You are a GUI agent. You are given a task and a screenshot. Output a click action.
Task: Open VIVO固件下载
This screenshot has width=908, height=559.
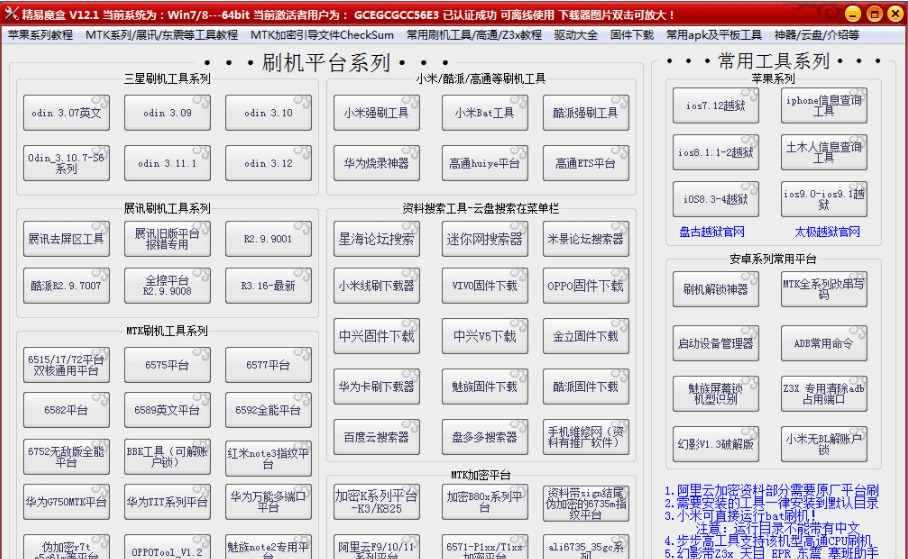(485, 286)
